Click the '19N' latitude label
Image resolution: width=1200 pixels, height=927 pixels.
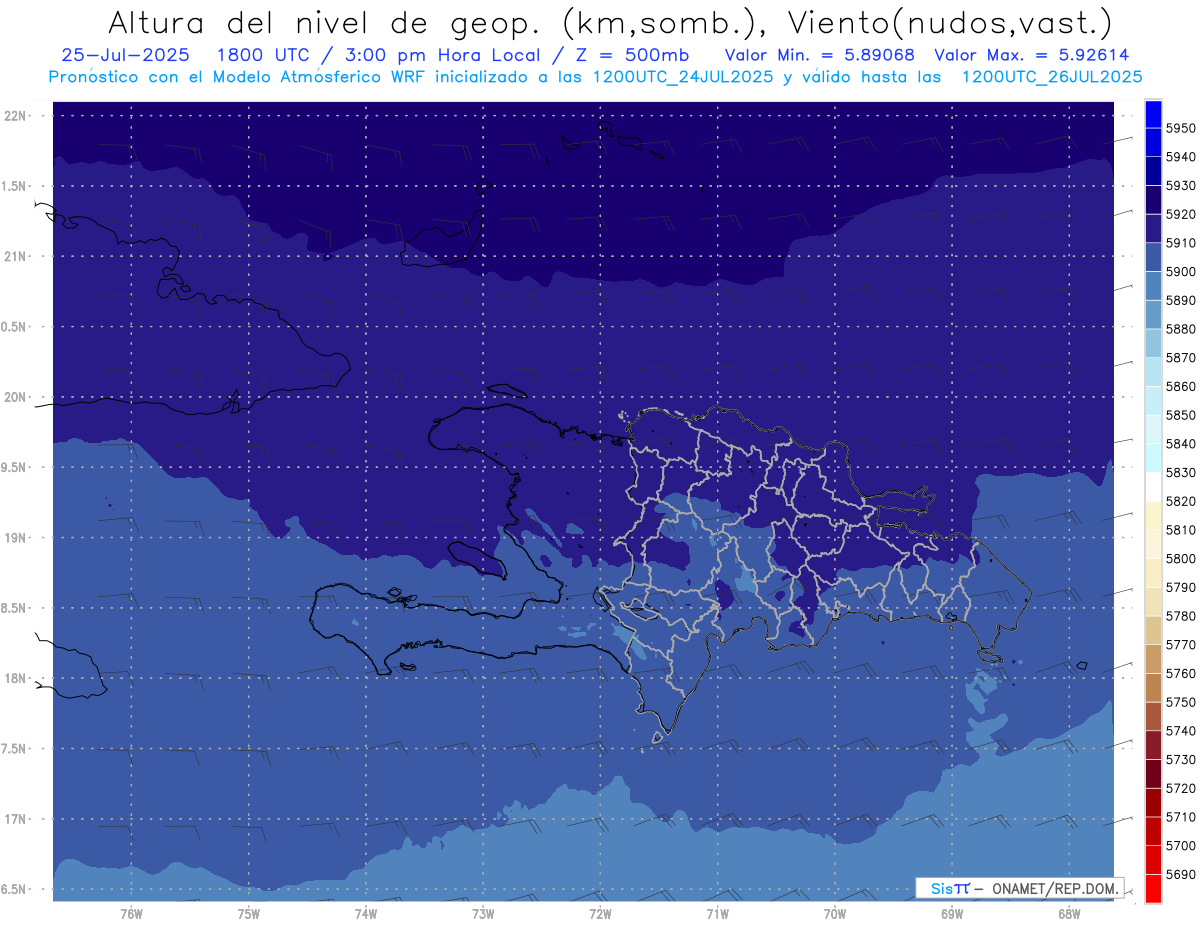pos(17,538)
